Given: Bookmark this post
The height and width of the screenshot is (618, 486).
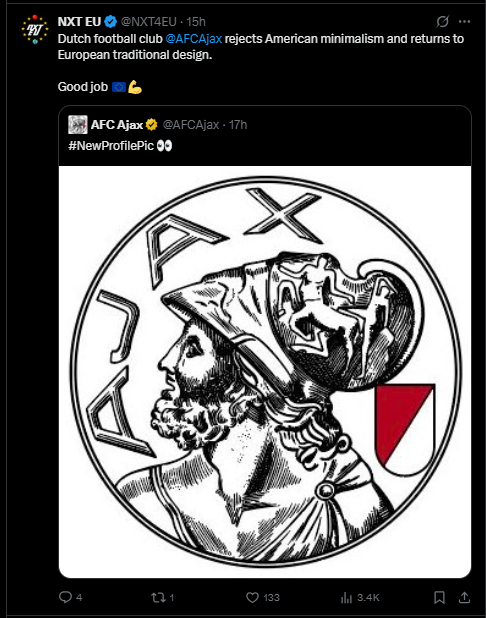Looking at the screenshot, I should [x=439, y=598].
